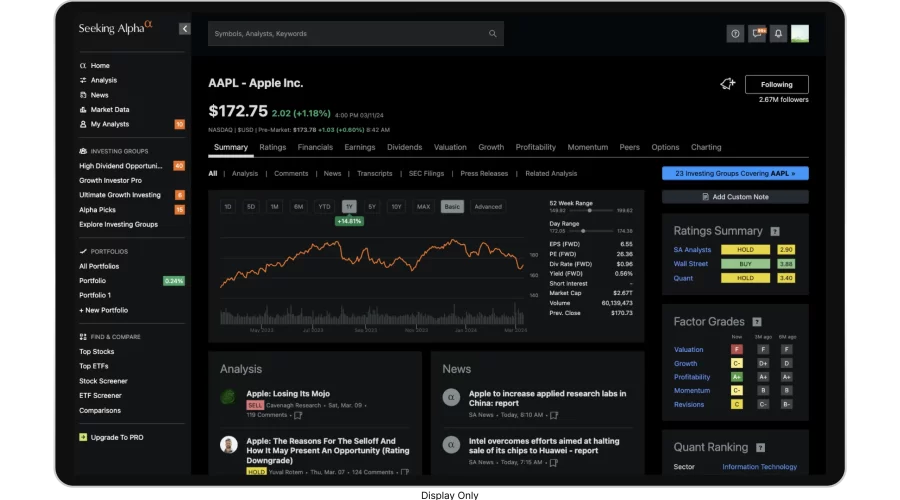Viewport: 900px width, 500px height.
Task: Select the MAX chart range
Action: click(x=423, y=207)
